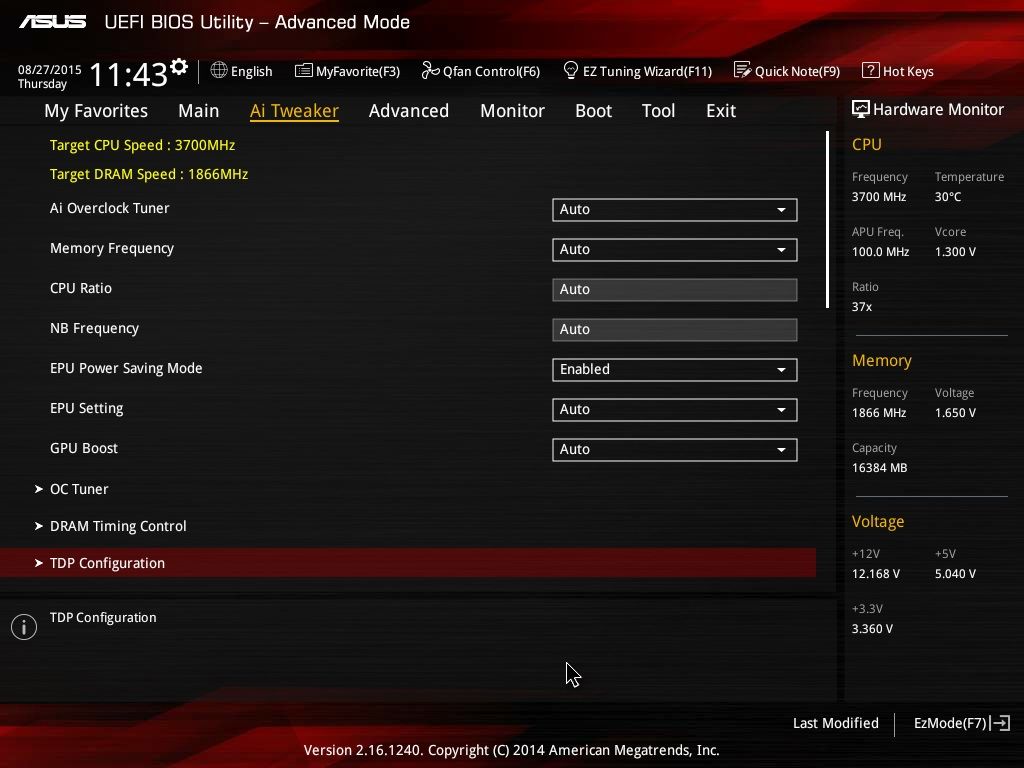Click the 3700 MHz CPU frequency value

[879, 197]
